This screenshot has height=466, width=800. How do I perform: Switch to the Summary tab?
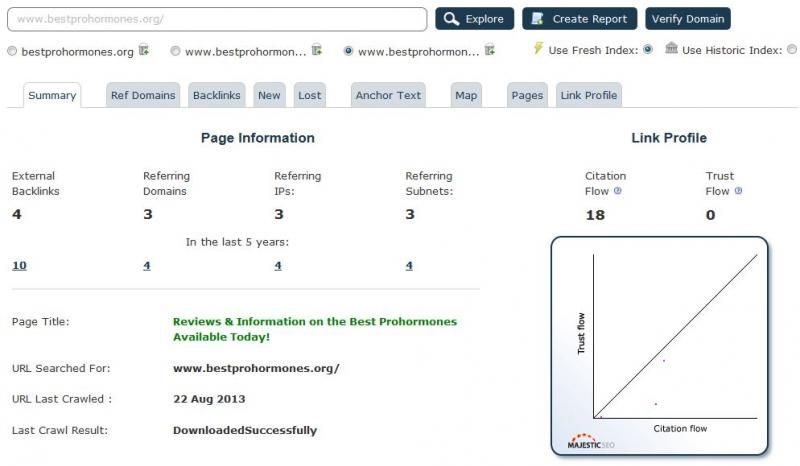[x=52, y=95]
